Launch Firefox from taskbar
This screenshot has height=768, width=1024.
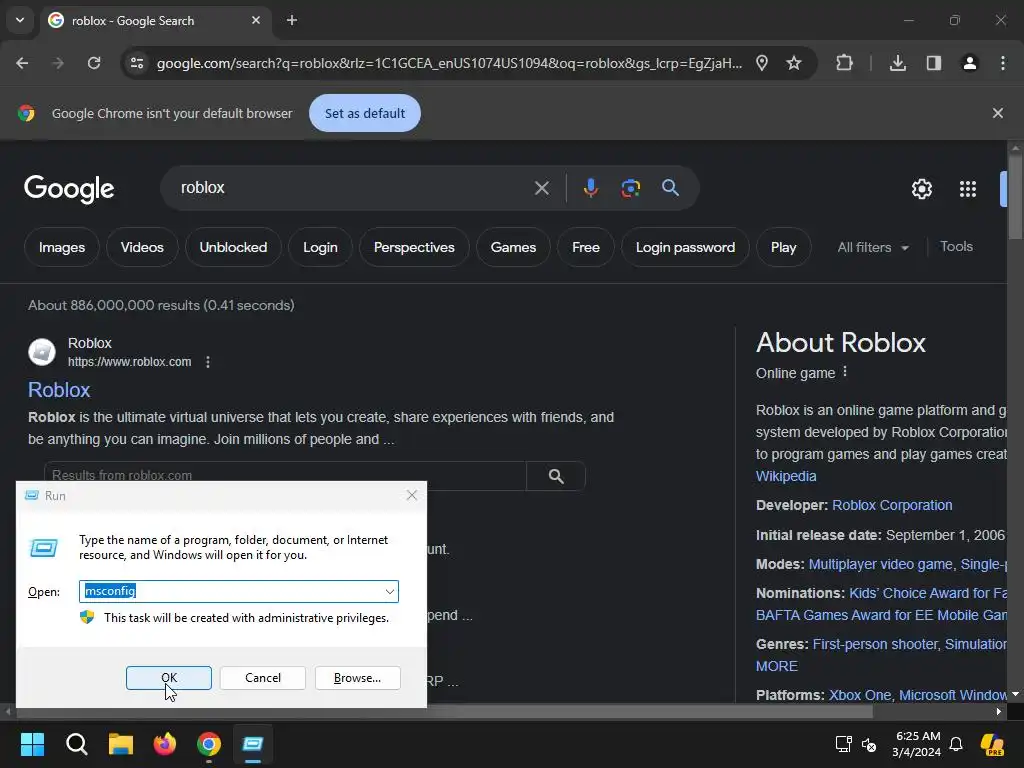coord(165,744)
